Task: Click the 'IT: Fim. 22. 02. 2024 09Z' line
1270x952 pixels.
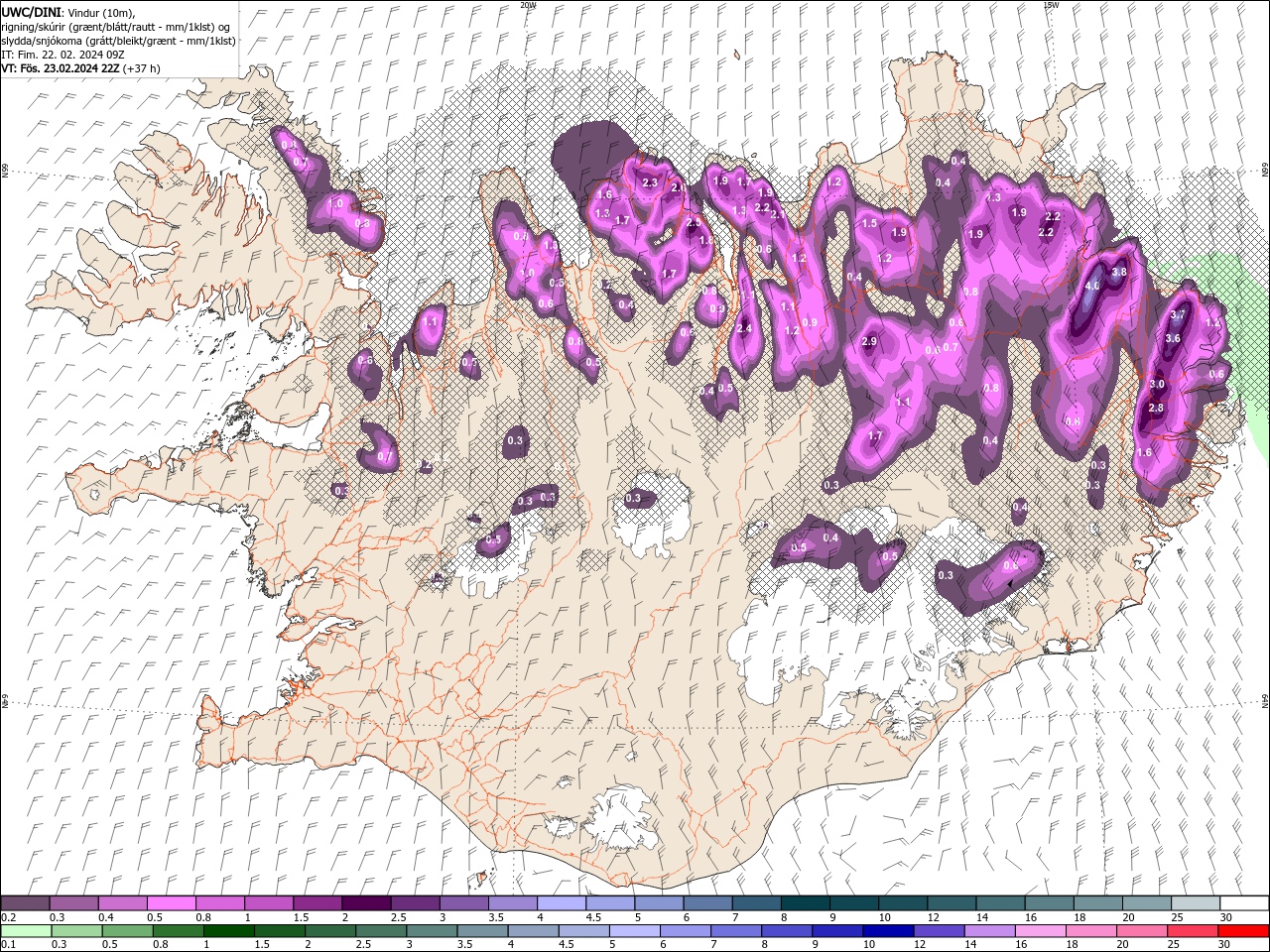Action: click(x=63, y=55)
